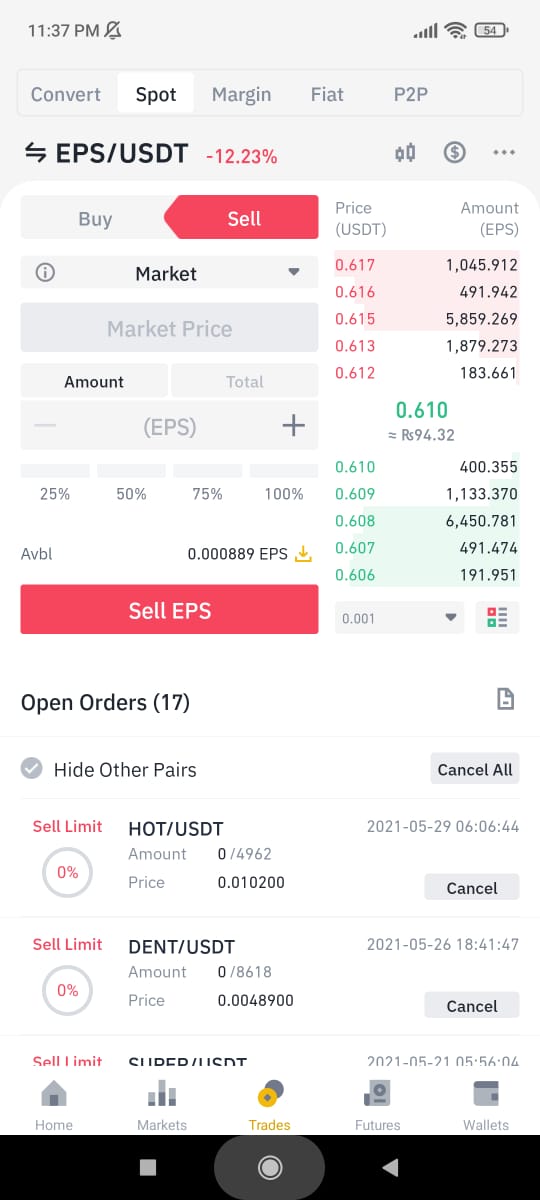This screenshot has width=540, height=1200.
Task: Tap the dollar coin icon
Action: pyautogui.click(x=455, y=153)
